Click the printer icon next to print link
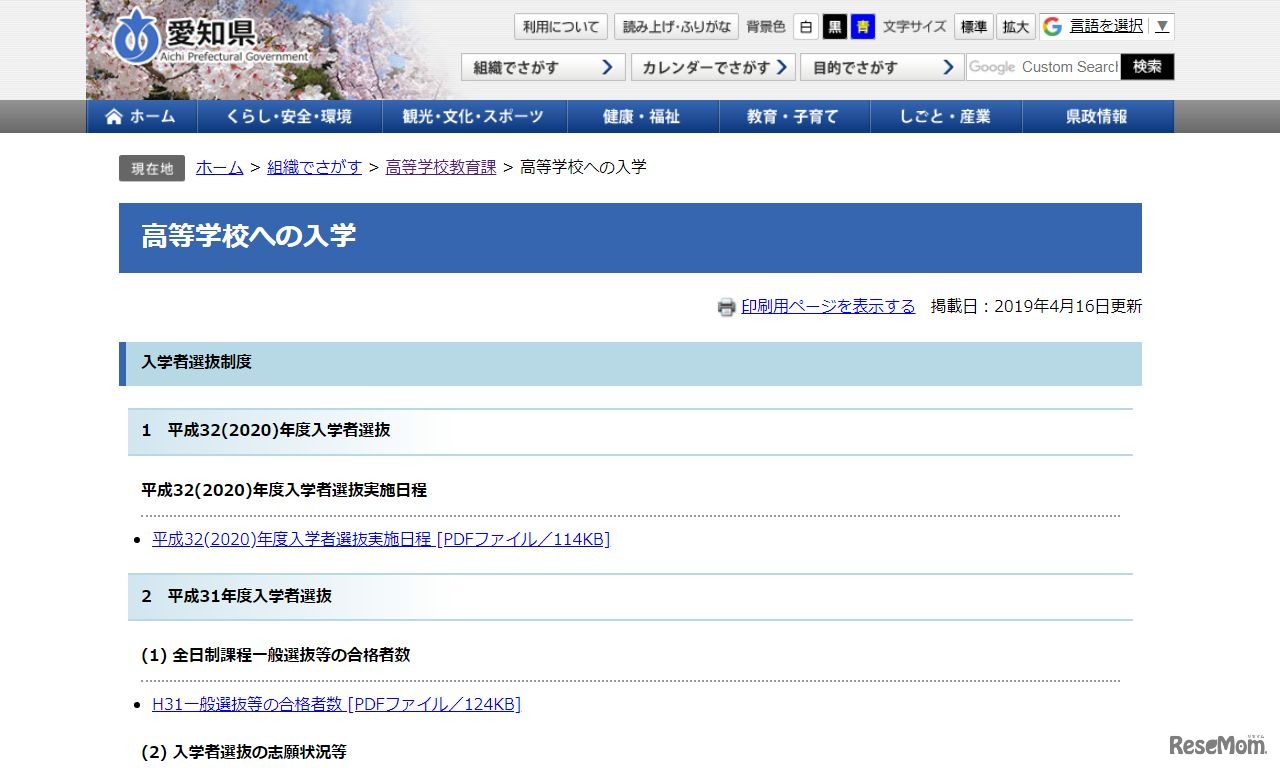This screenshot has height=768, width=1280. (x=726, y=307)
